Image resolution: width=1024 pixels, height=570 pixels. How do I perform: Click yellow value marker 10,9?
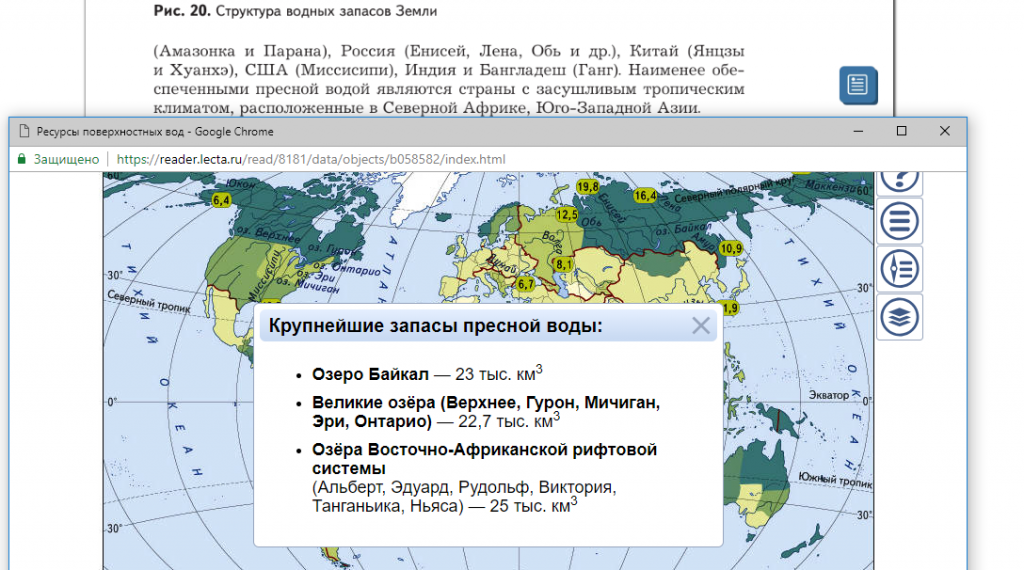tap(731, 249)
